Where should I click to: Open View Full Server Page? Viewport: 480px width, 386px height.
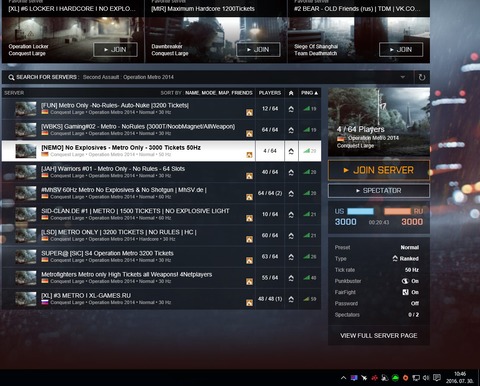[379, 336]
